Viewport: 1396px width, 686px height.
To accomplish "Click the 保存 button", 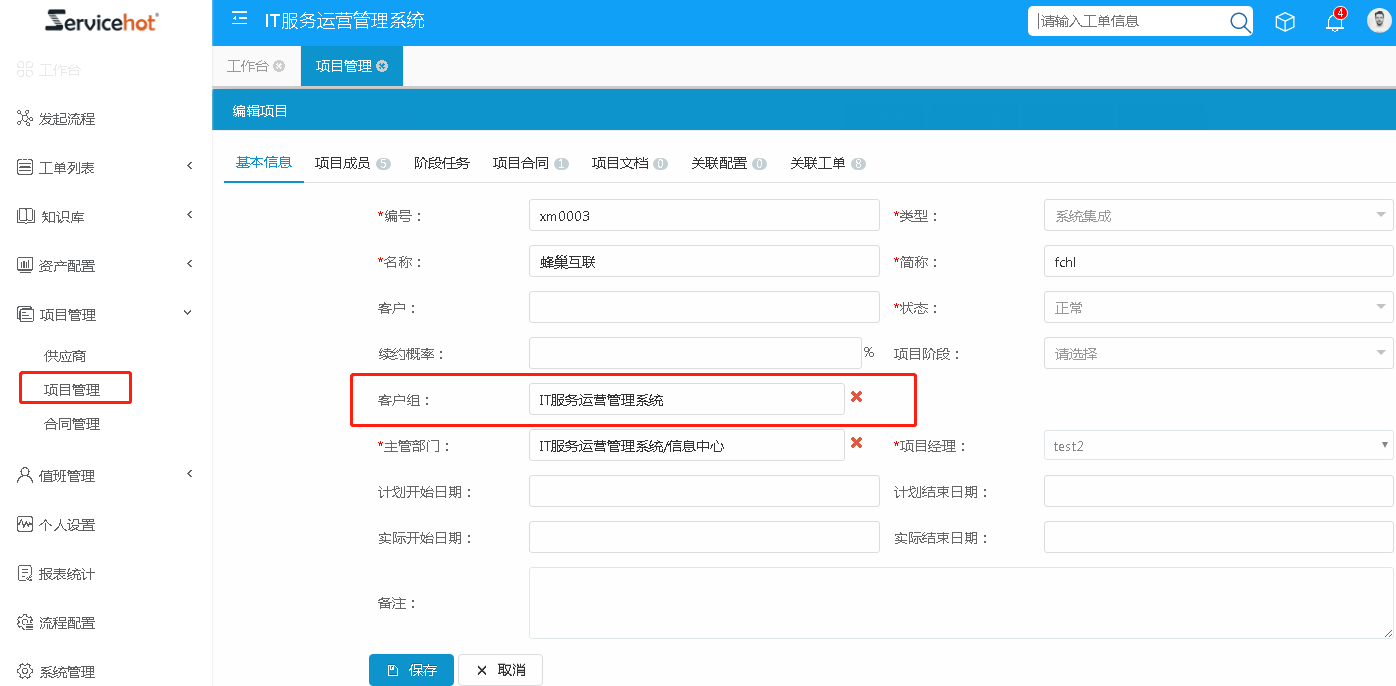I will tap(411, 670).
